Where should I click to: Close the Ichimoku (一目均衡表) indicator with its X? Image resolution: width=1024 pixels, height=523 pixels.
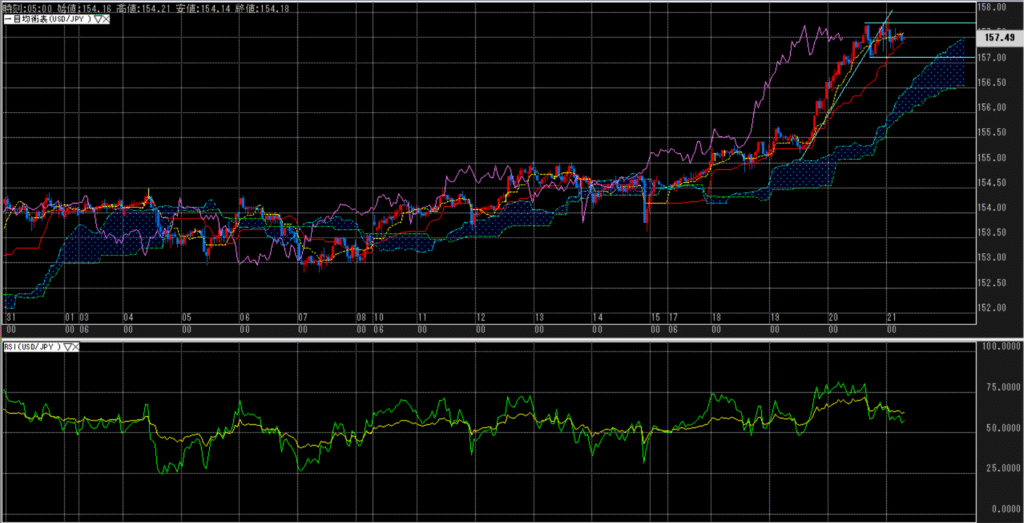(x=106, y=19)
